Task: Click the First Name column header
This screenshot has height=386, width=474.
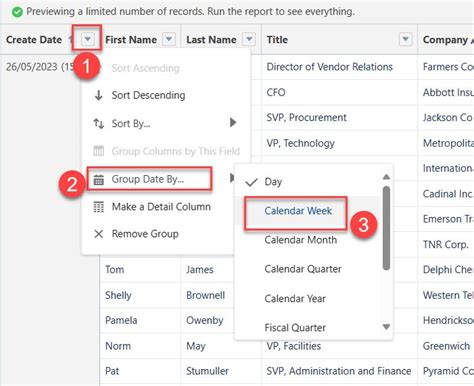Action: 131,40
